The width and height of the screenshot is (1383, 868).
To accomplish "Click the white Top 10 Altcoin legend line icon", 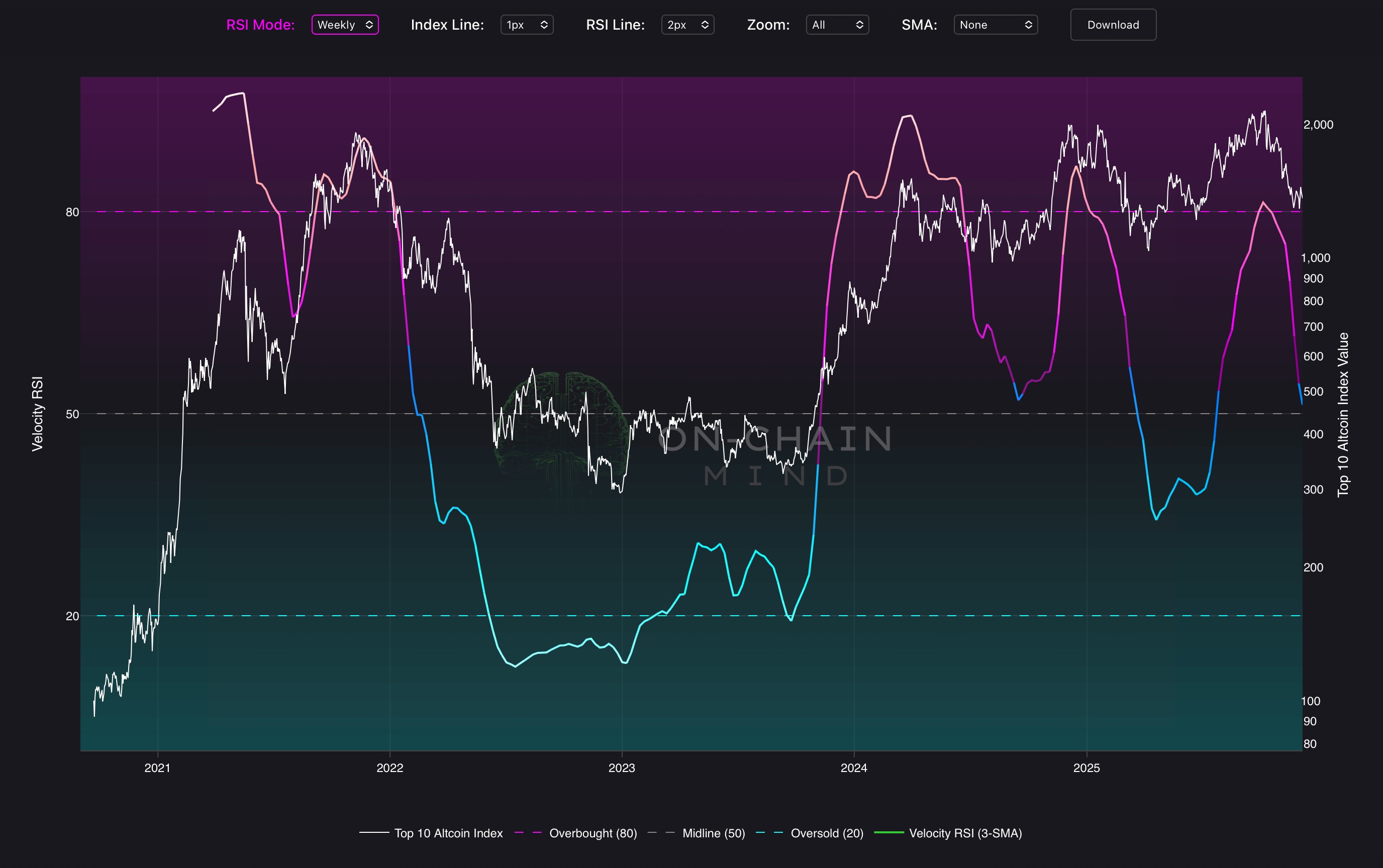I will coord(374,832).
